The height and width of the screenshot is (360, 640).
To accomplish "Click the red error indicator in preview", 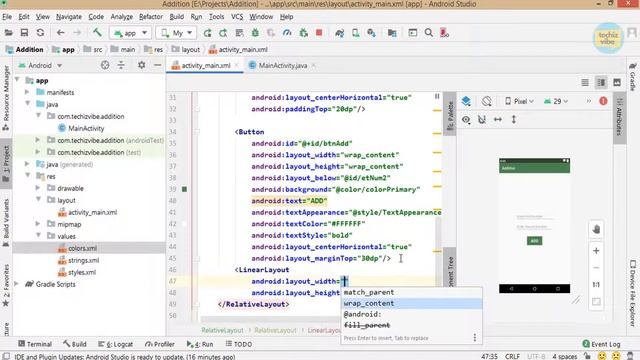I will tap(603, 101).
